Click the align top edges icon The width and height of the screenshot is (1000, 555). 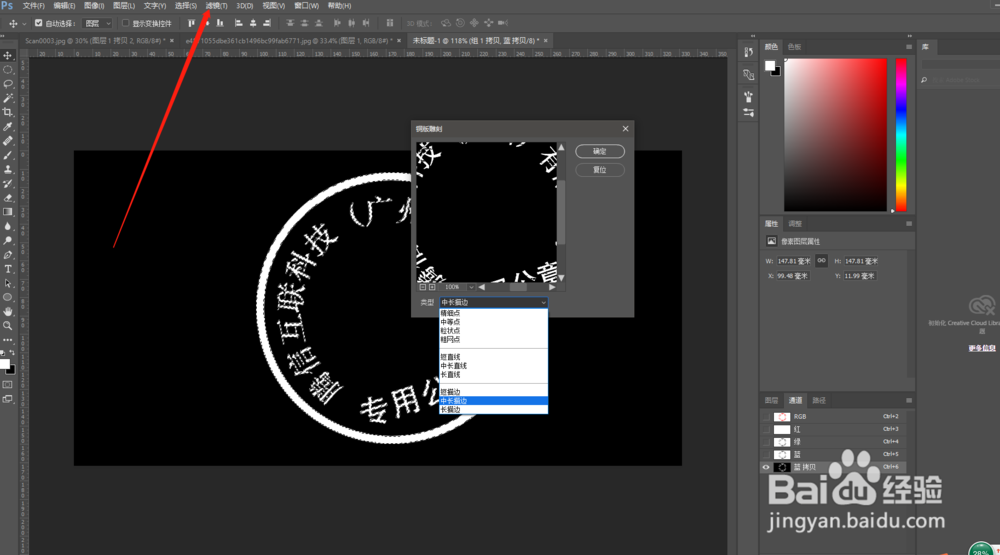[191, 23]
